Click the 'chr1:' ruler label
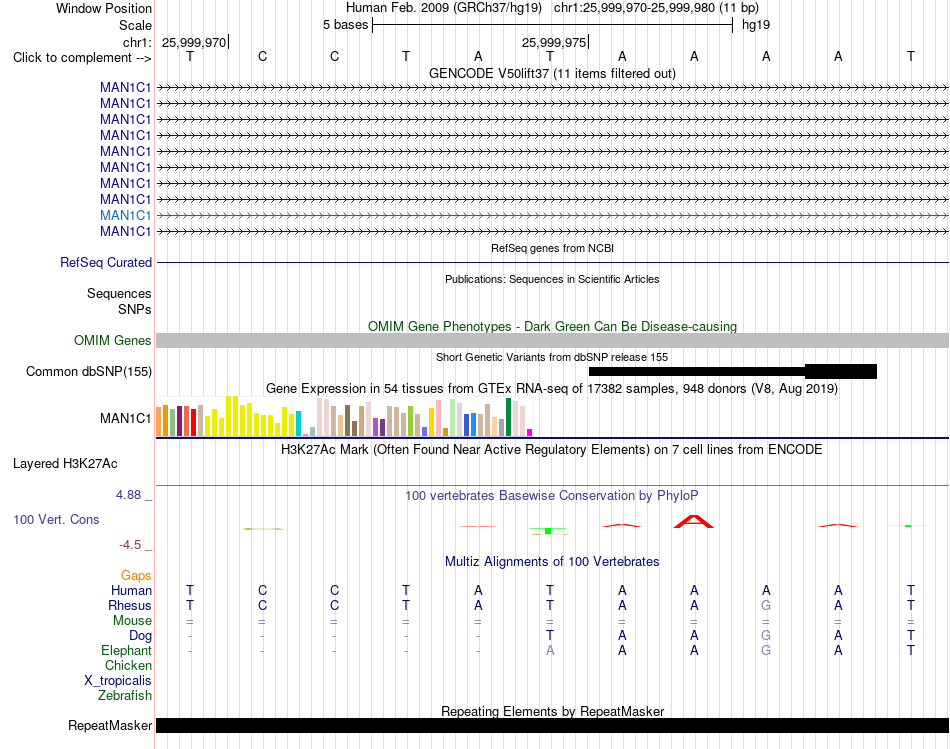Image resolution: width=950 pixels, height=749 pixels. (x=138, y=42)
